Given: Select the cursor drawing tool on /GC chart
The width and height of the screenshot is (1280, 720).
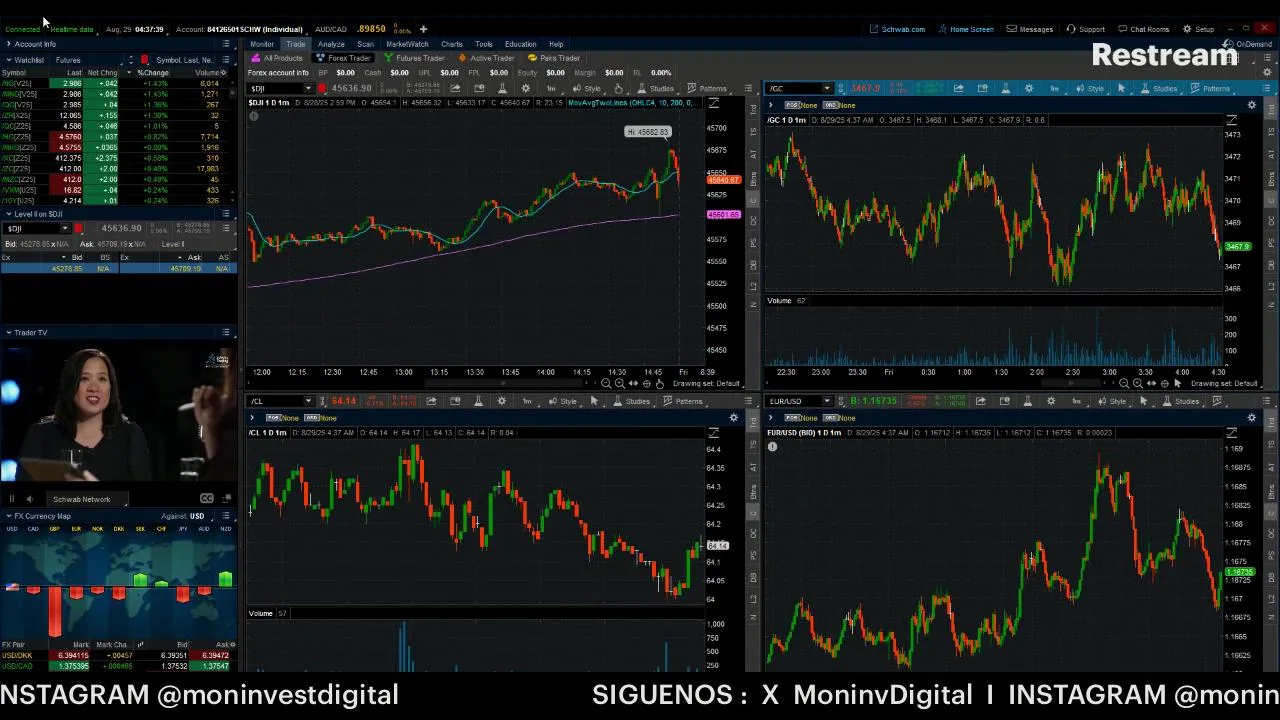Looking at the screenshot, I should [x=1121, y=89].
